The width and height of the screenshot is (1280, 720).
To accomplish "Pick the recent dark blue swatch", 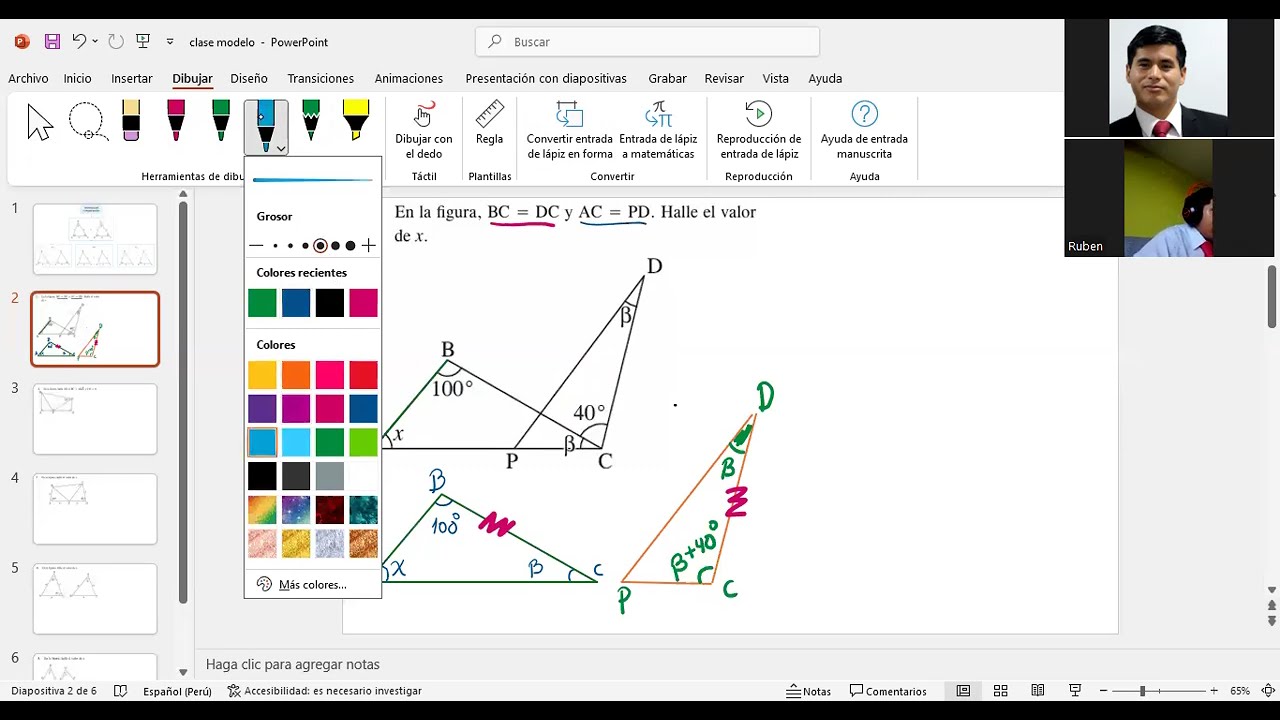I will coord(296,303).
